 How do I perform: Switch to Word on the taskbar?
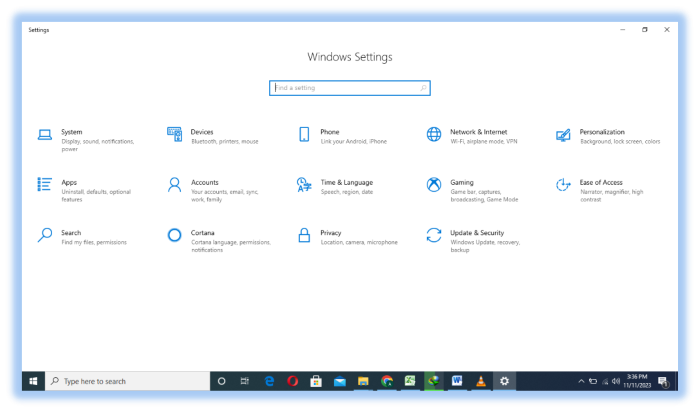[x=457, y=381]
